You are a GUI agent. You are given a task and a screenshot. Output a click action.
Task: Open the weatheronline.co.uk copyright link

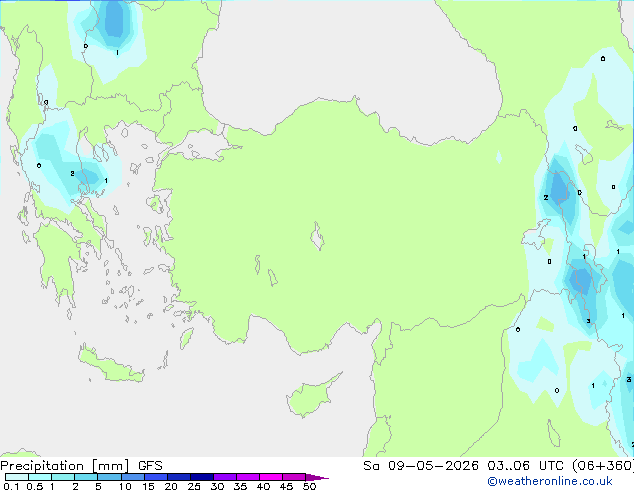point(549,481)
